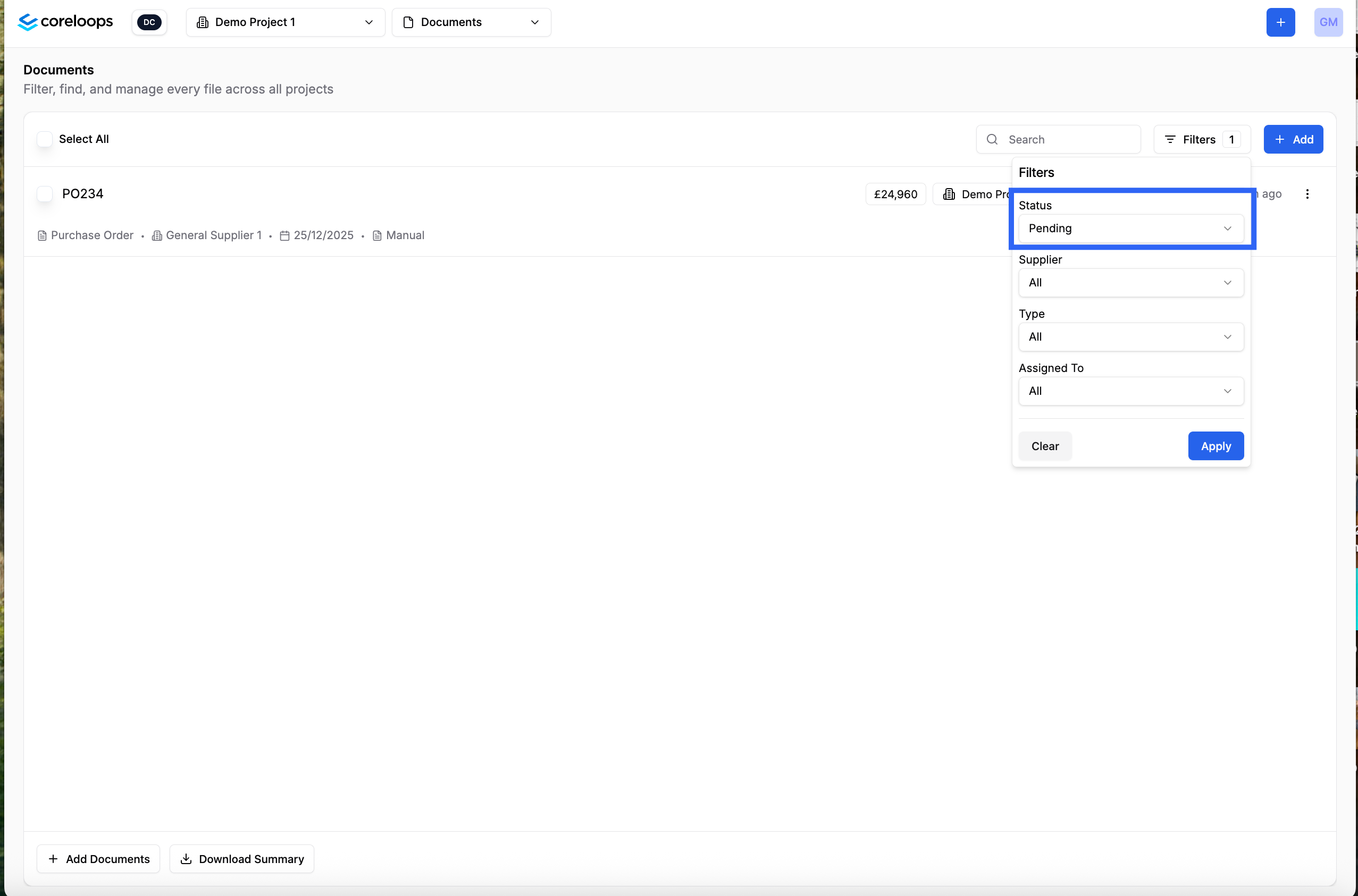Image resolution: width=1358 pixels, height=896 pixels.
Task: Open the Type filter dropdown
Action: click(1130, 337)
